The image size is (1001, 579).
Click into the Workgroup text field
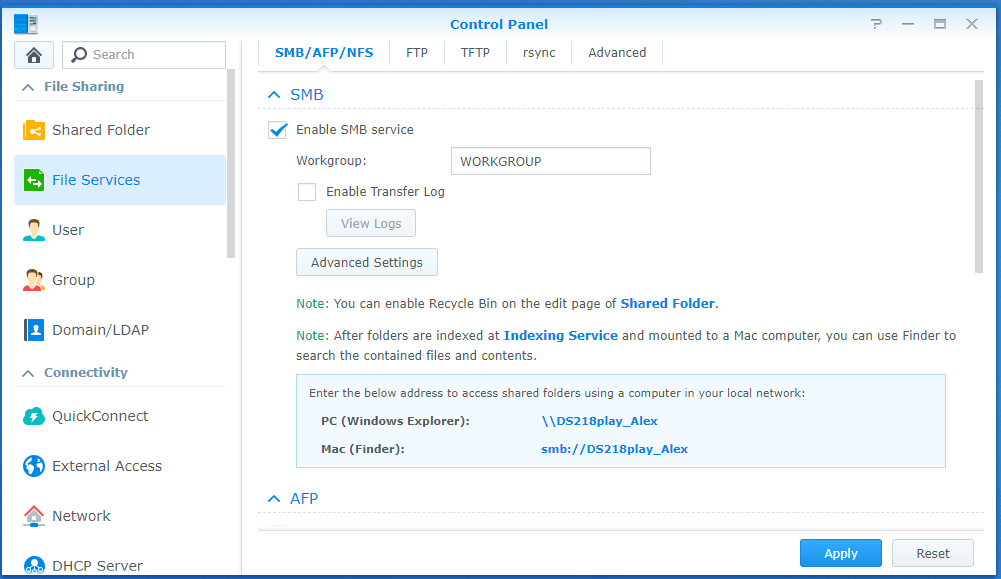tap(550, 161)
